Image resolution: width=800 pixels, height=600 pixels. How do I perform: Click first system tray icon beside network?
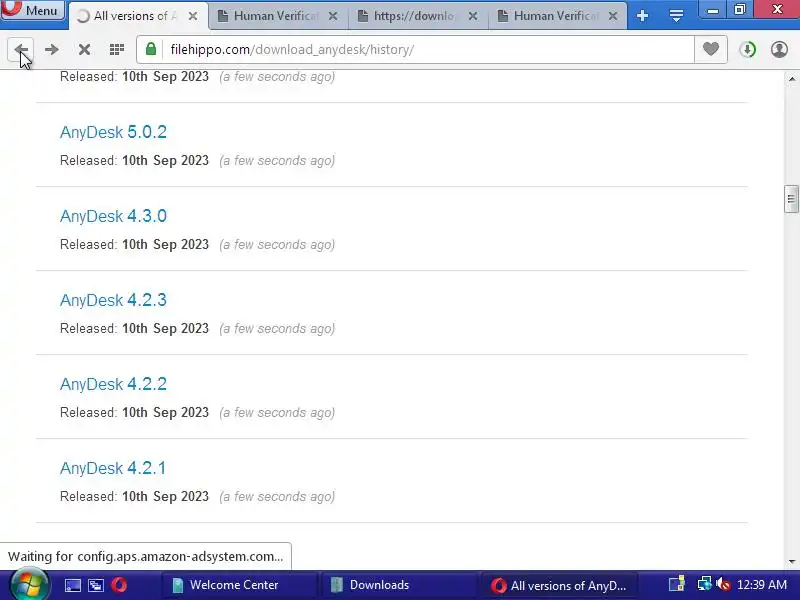click(x=677, y=585)
